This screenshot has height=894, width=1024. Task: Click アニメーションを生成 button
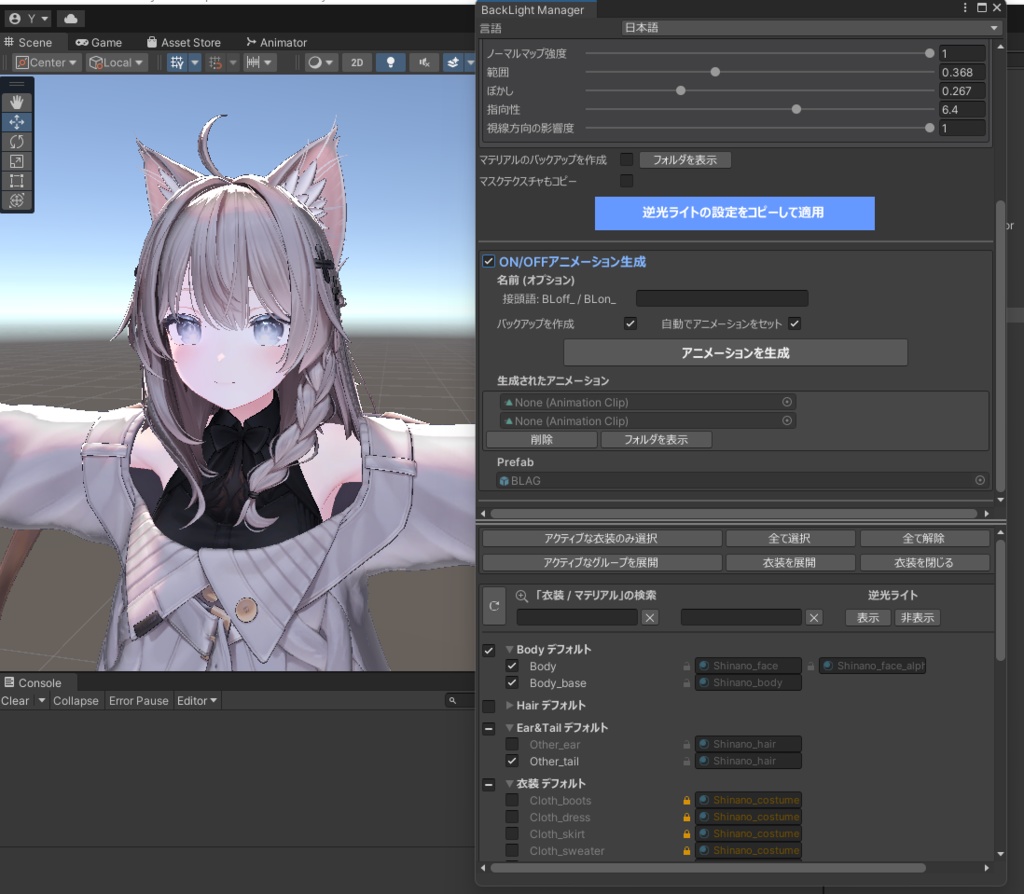tap(735, 353)
